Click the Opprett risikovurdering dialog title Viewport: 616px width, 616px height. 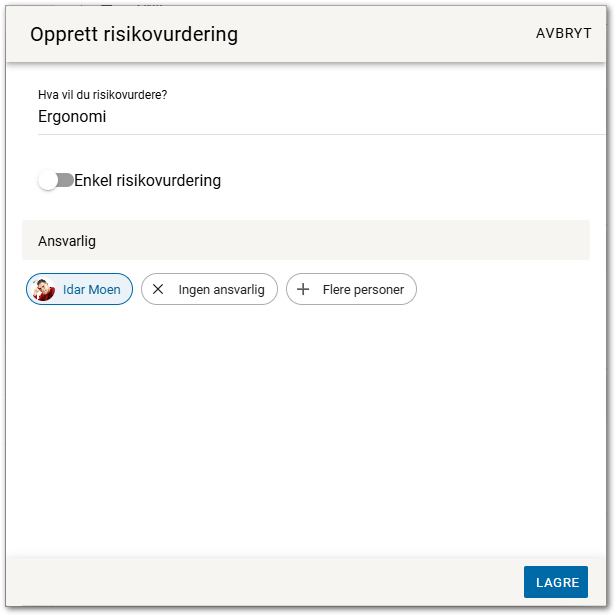[134, 35]
